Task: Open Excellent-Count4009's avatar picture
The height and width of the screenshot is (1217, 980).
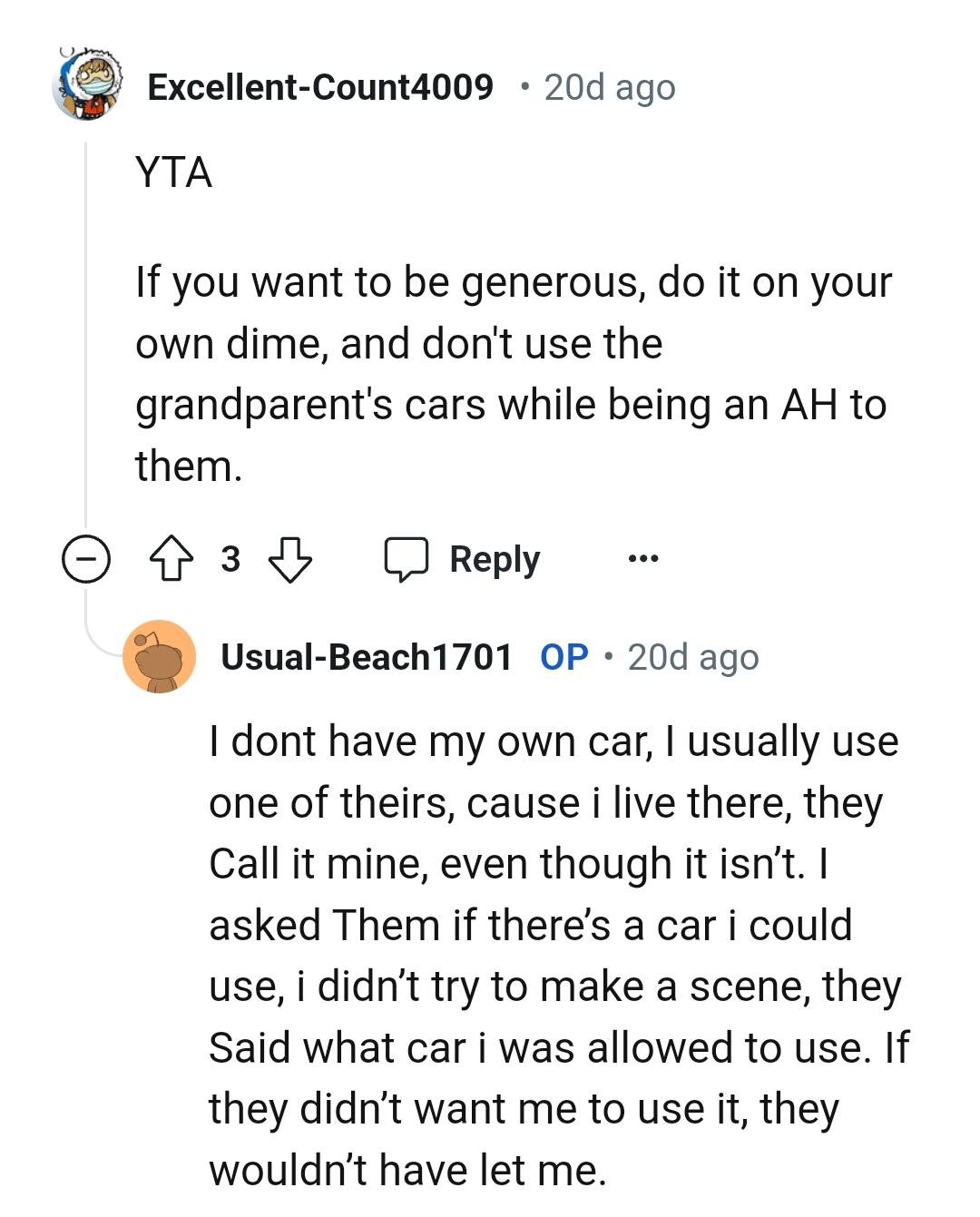Action: [88, 85]
